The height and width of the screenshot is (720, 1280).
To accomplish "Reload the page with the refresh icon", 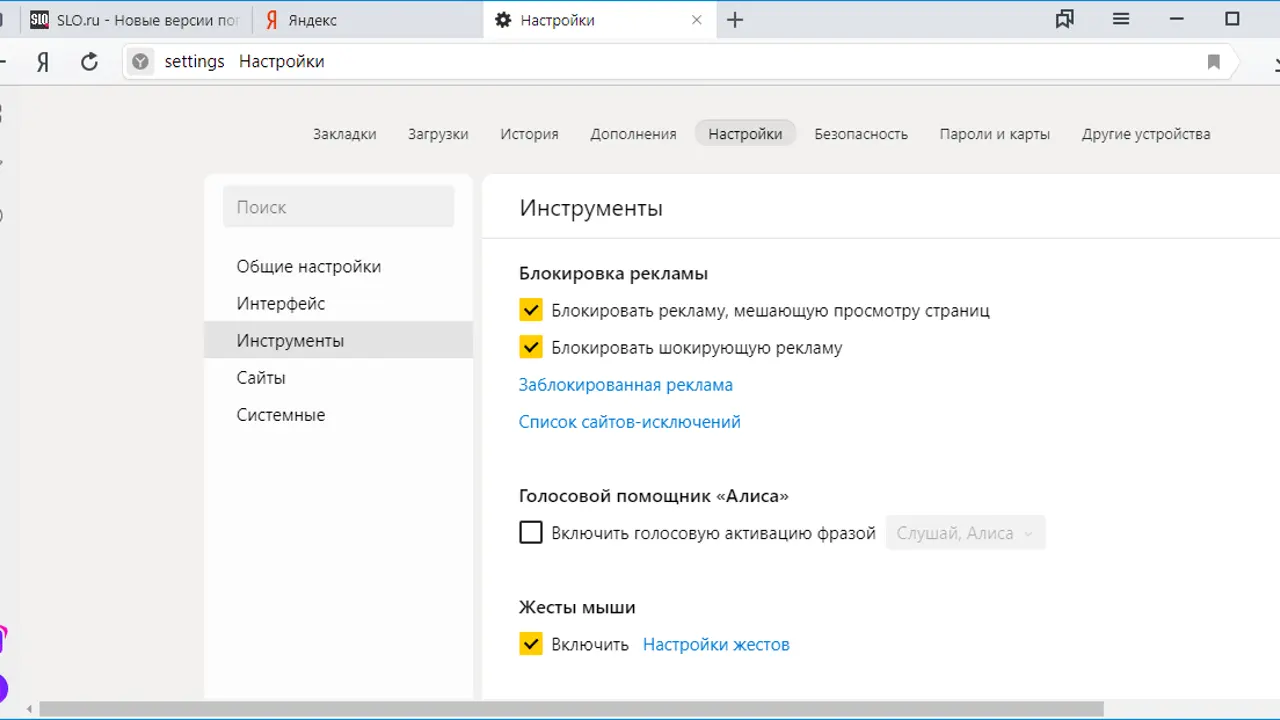I will [x=89, y=62].
